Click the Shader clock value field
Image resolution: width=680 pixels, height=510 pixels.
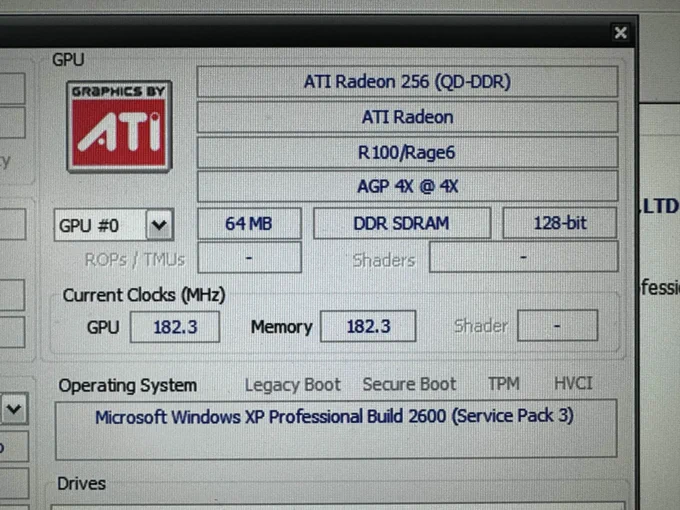click(558, 325)
